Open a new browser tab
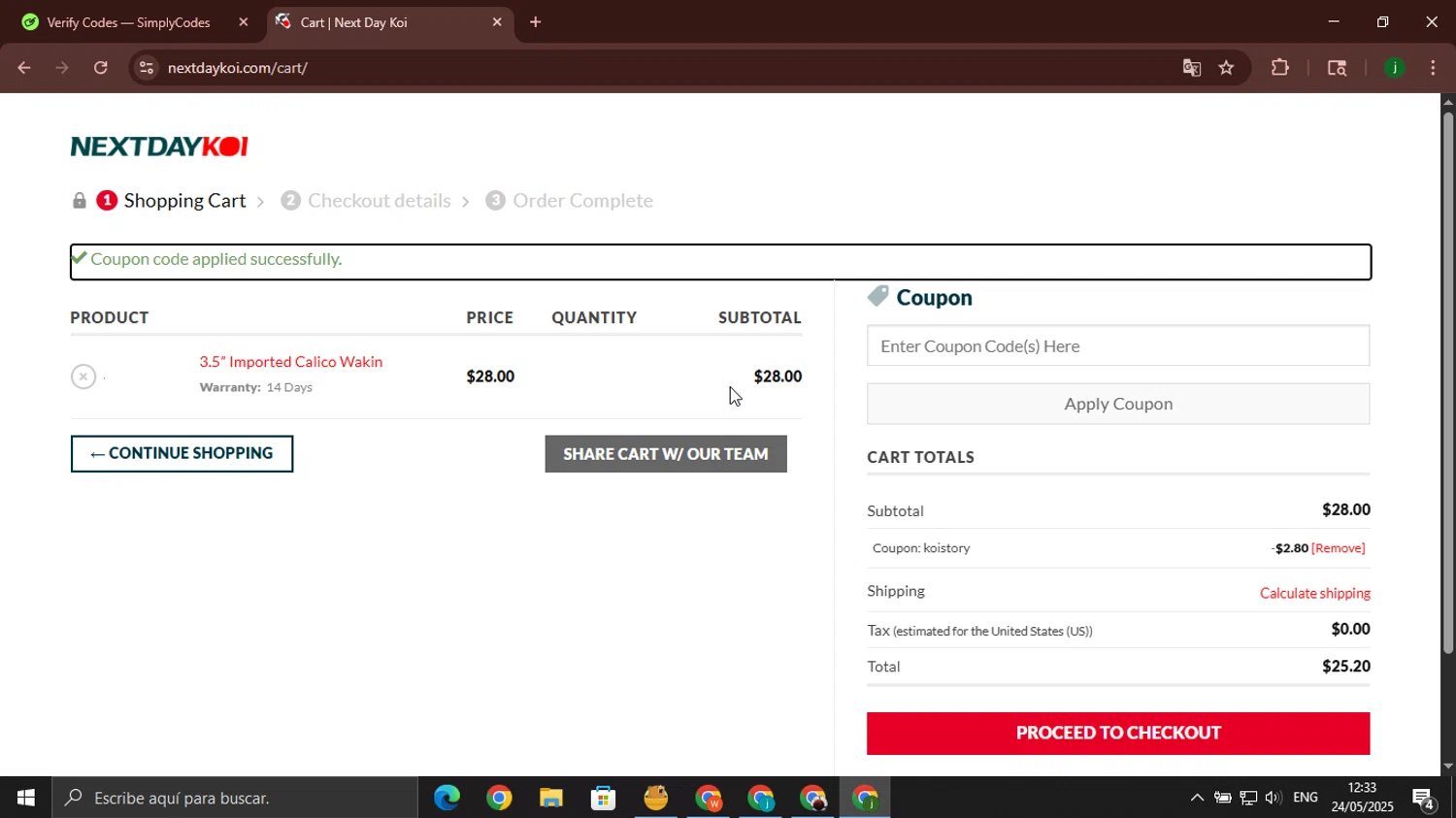 (x=536, y=22)
